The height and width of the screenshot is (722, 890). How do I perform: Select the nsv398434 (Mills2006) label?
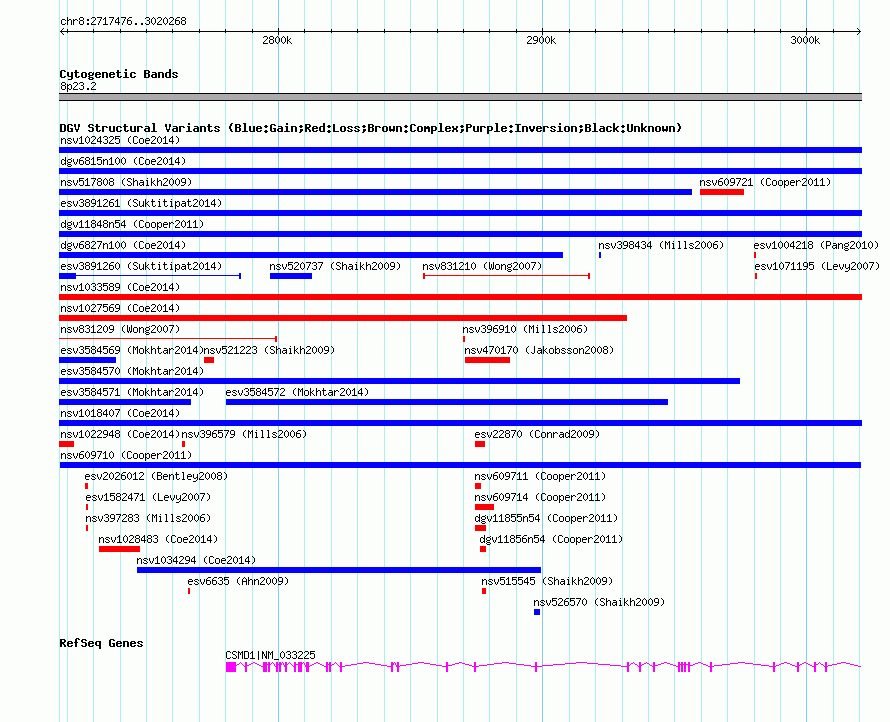tap(661, 245)
